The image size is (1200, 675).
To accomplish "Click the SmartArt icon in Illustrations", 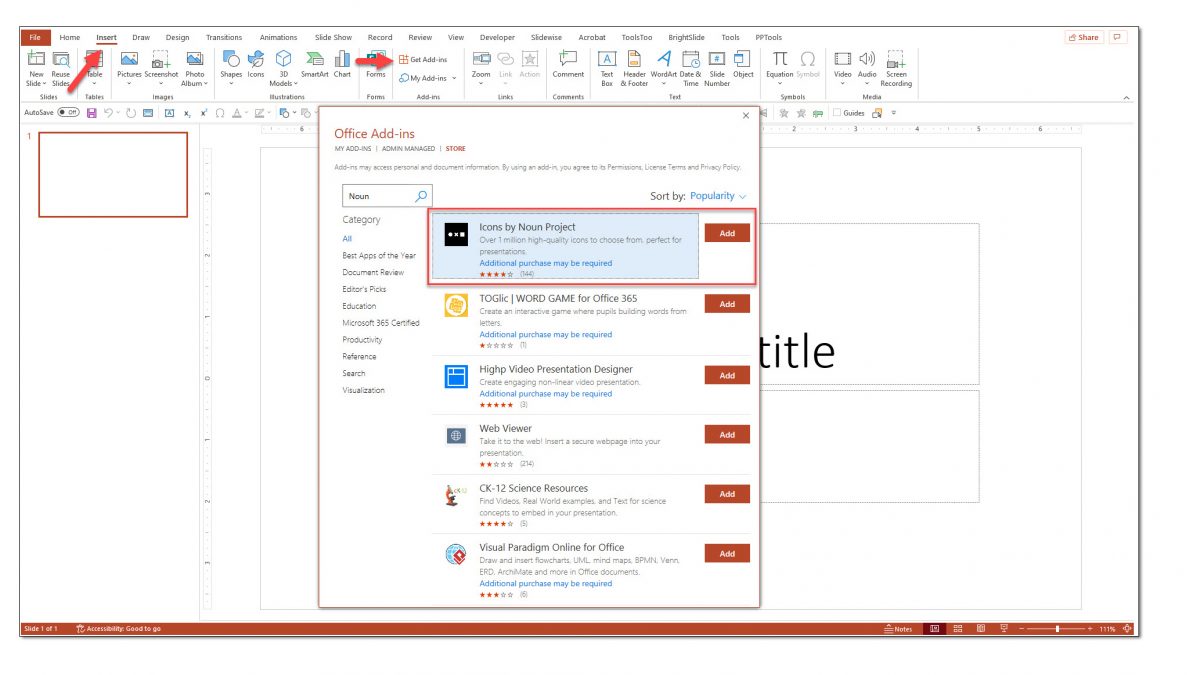I will point(314,60).
